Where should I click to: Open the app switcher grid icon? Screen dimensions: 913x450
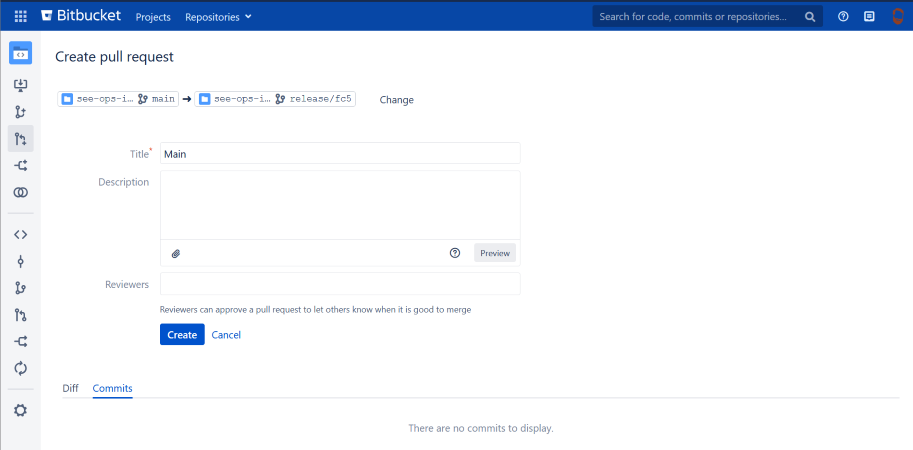20,16
